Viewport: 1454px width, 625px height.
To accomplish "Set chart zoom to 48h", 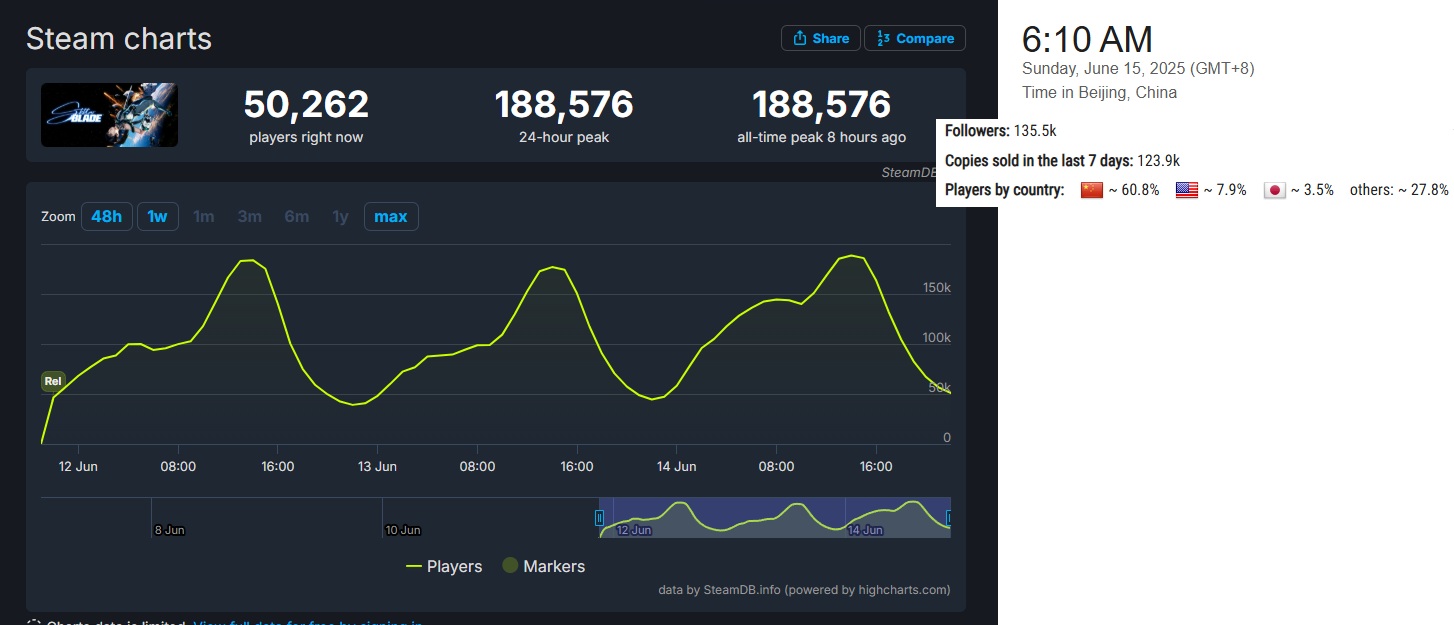I will click(106, 216).
